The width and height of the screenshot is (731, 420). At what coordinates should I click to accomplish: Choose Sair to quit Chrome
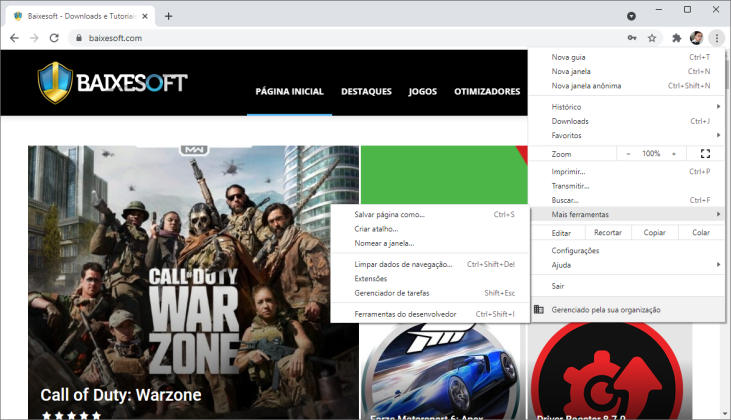pos(627,286)
